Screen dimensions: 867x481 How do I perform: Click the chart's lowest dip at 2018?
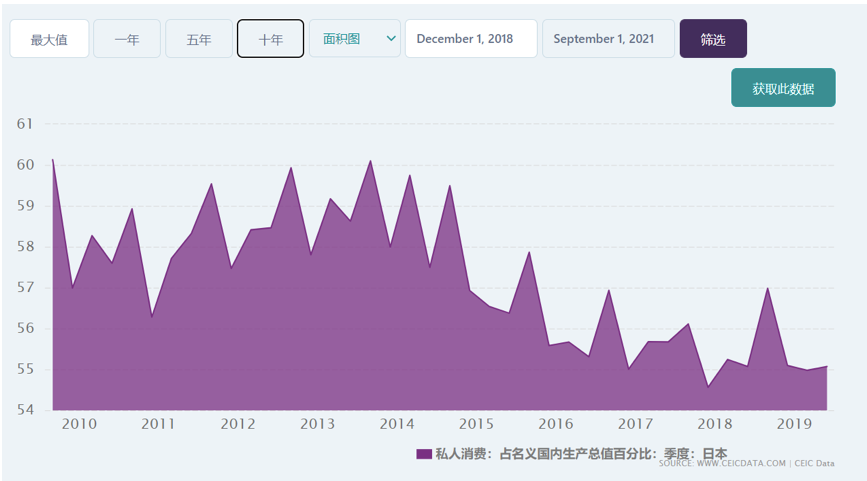click(708, 386)
